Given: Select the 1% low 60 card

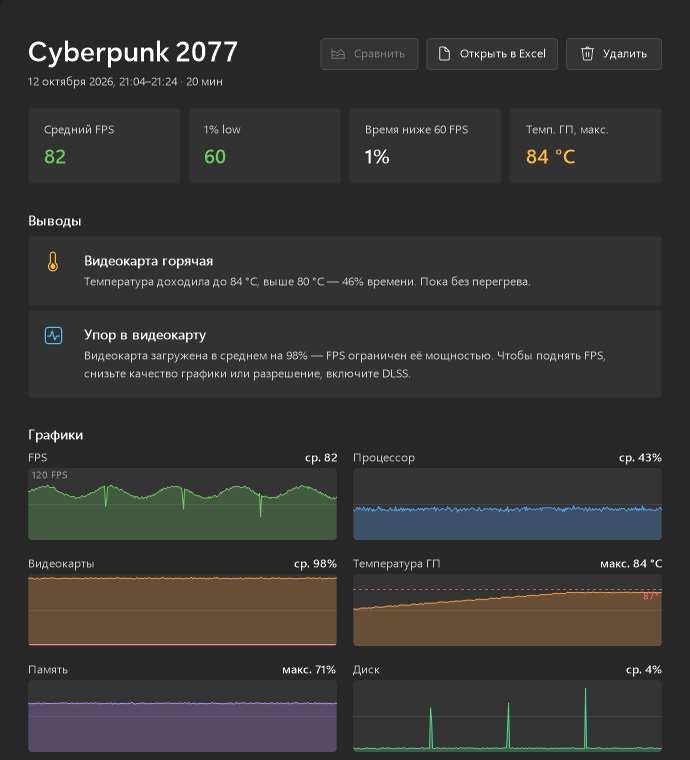Looking at the screenshot, I should (265, 146).
